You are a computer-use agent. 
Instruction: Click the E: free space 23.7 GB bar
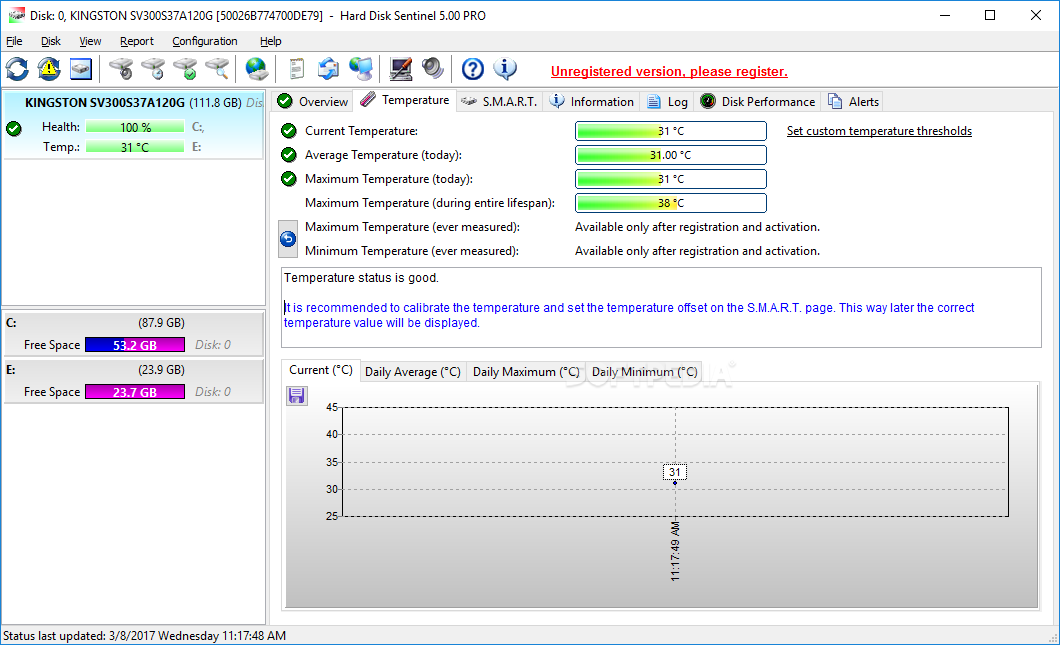(135, 392)
